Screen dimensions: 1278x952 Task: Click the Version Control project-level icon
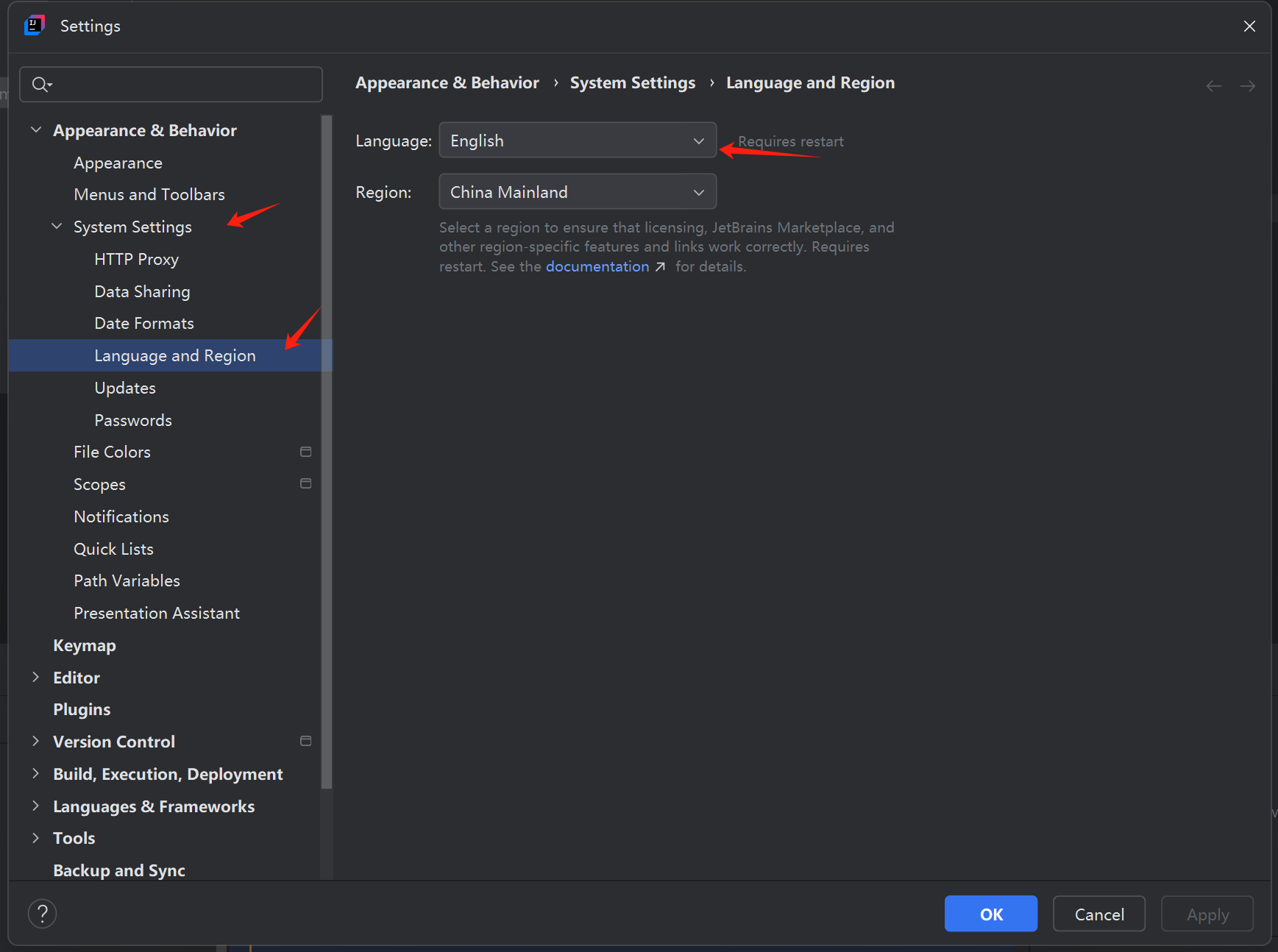tap(306, 741)
